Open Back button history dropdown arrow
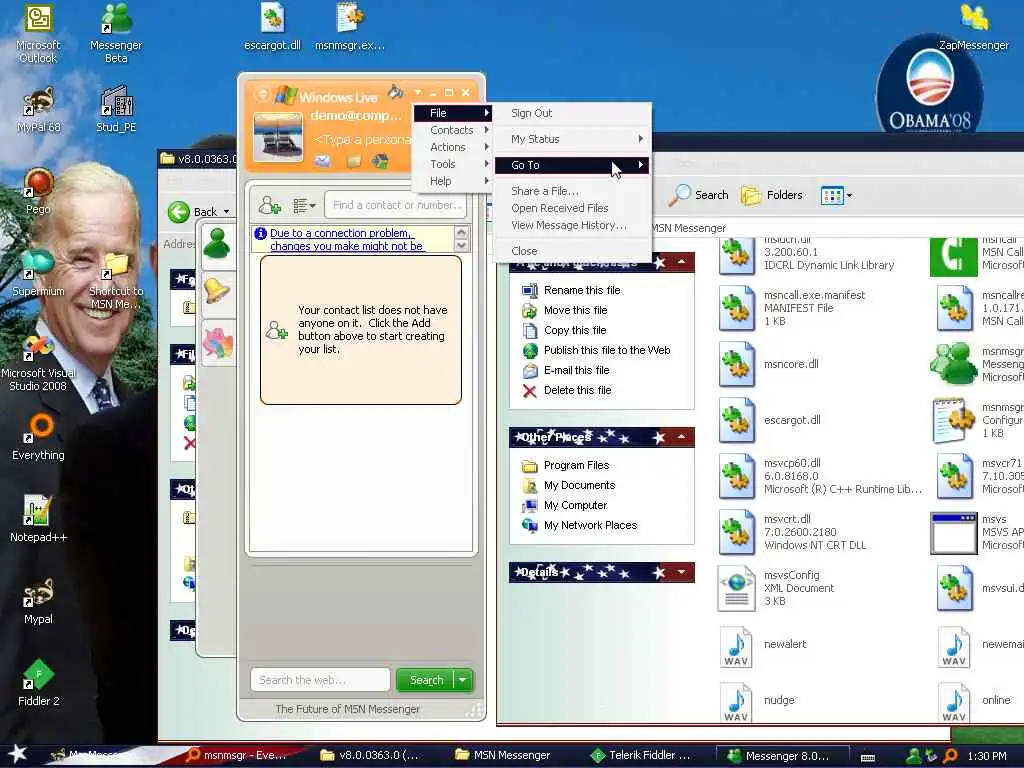The width and height of the screenshot is (1024, 768). (x=227, y=212)
